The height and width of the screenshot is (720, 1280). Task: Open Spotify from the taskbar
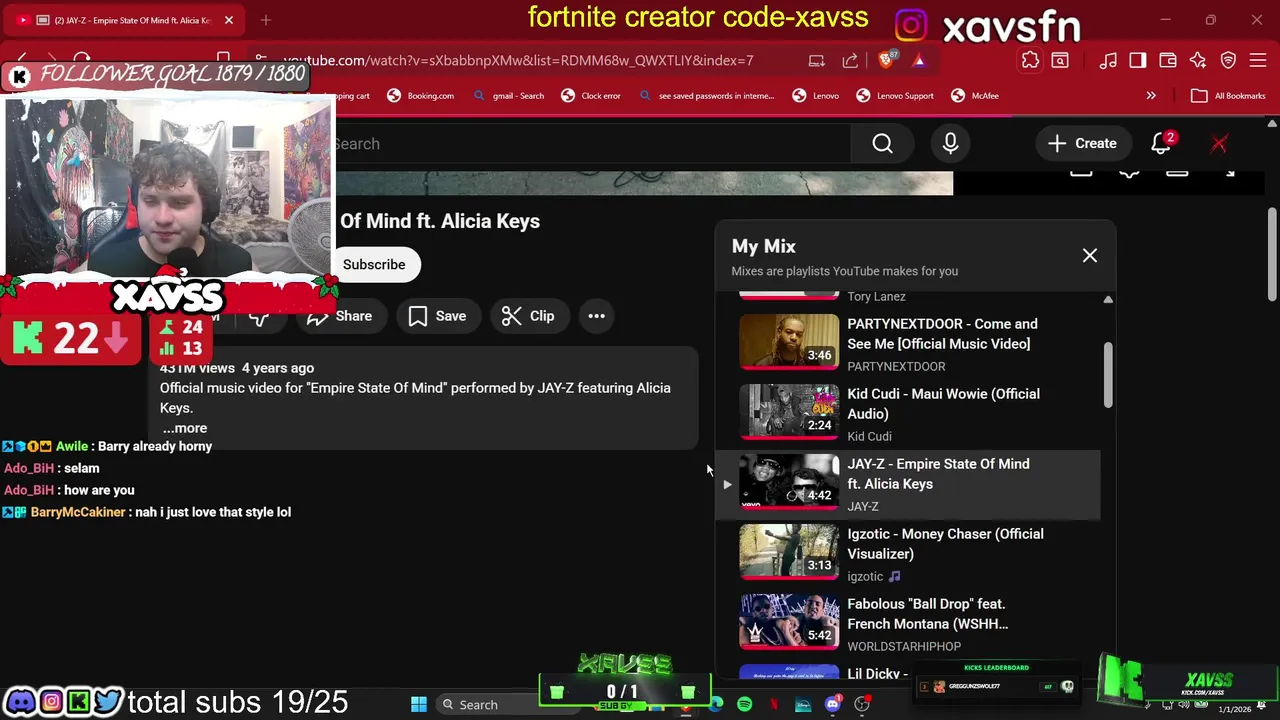745,705
